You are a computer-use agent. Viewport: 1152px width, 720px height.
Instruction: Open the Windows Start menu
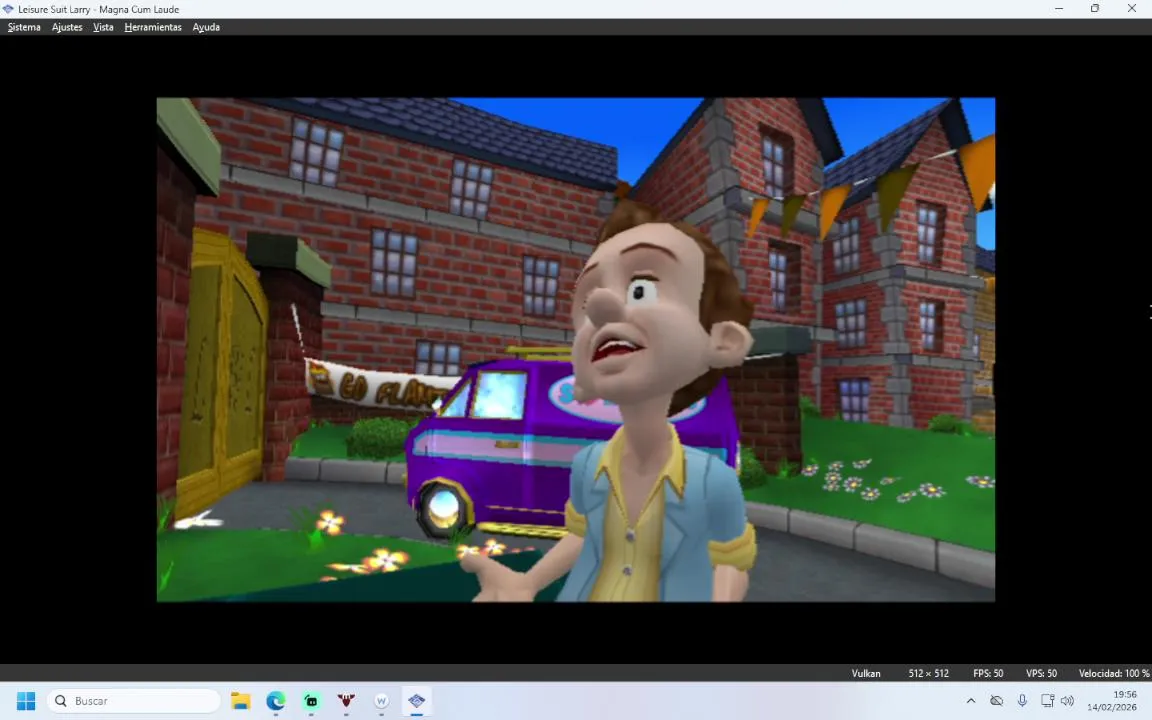point(26,701)
